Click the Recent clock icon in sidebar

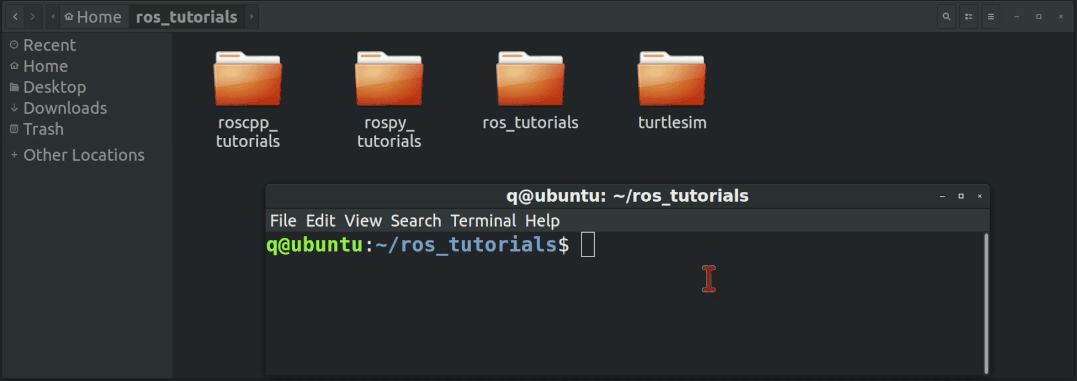[x=14, y=45]
